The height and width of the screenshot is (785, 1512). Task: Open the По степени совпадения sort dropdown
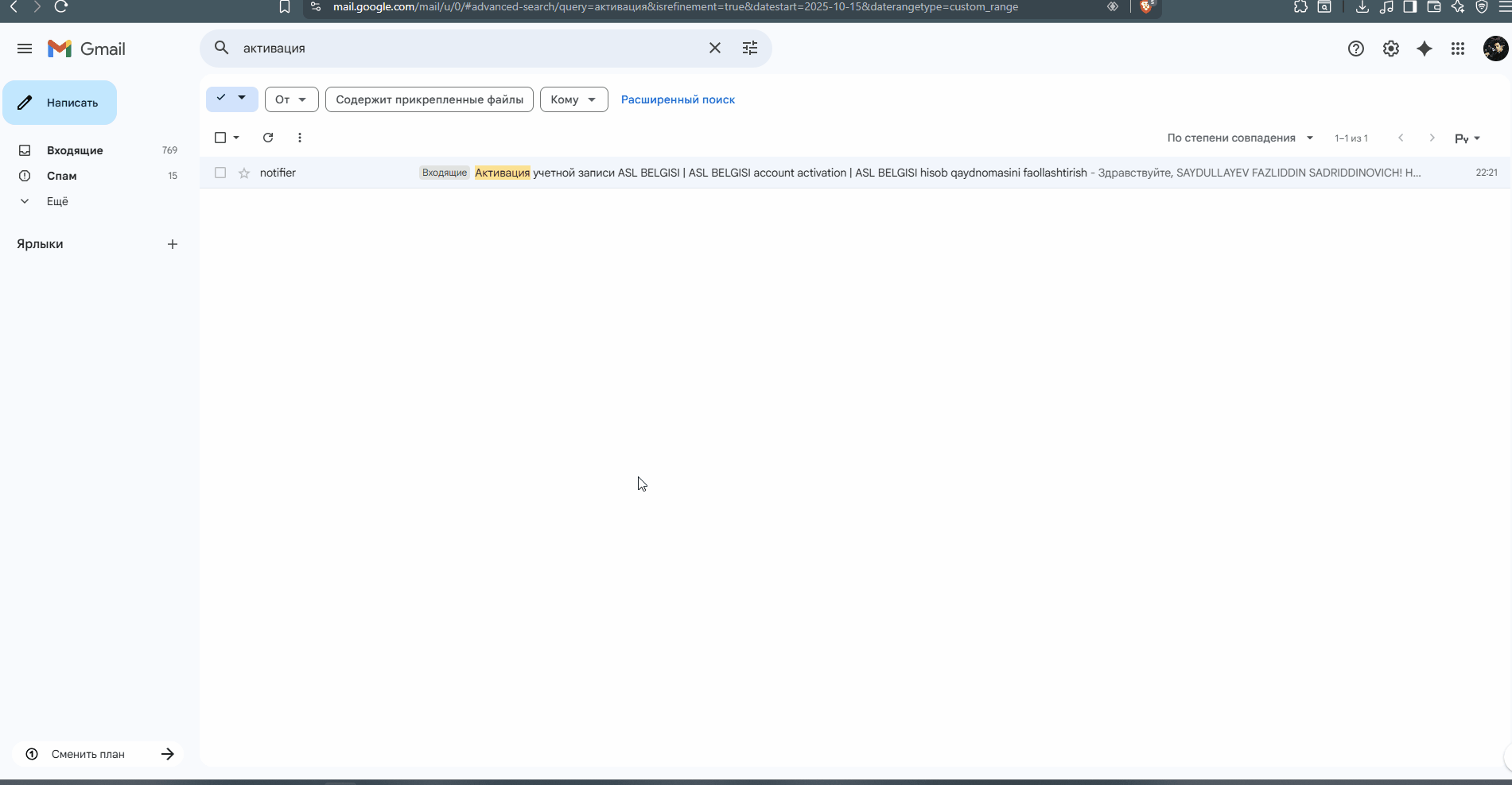(x=1239, y=138)
